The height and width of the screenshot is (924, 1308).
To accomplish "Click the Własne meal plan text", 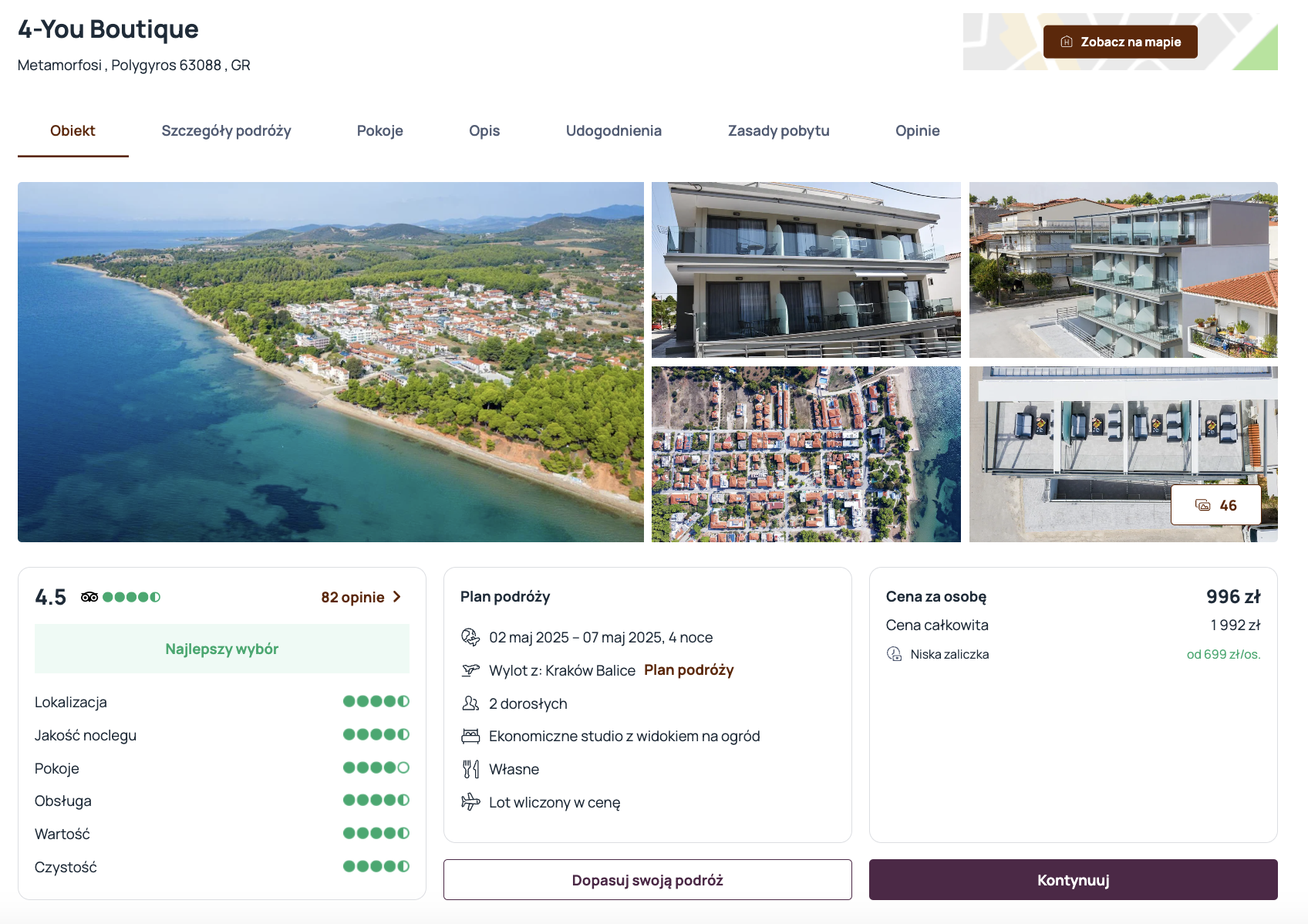I will click(x=514, y=769).
